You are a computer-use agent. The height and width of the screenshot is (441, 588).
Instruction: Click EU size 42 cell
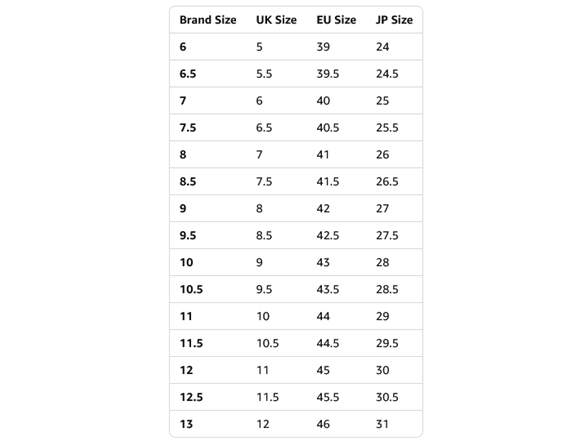click(x=323, y=208)
